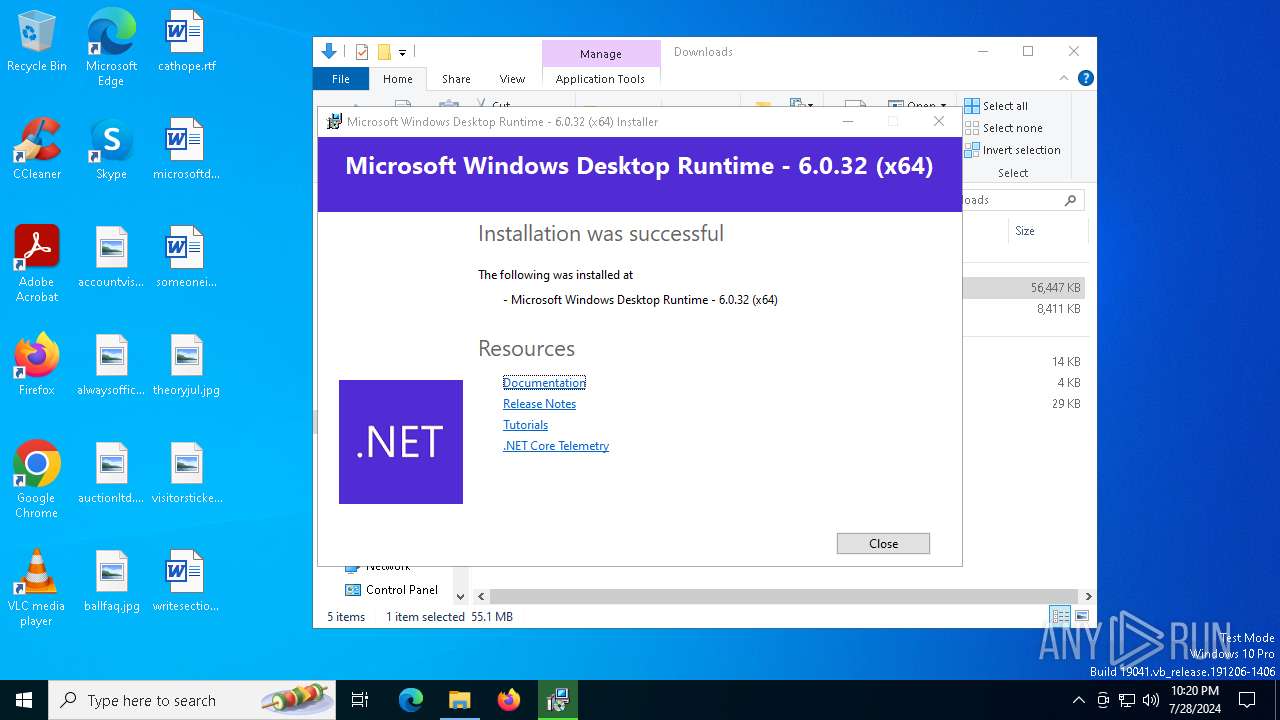
Task: Open the Customize Quick Access Toolbar dropdown
Action: click(x=402, y=52)
